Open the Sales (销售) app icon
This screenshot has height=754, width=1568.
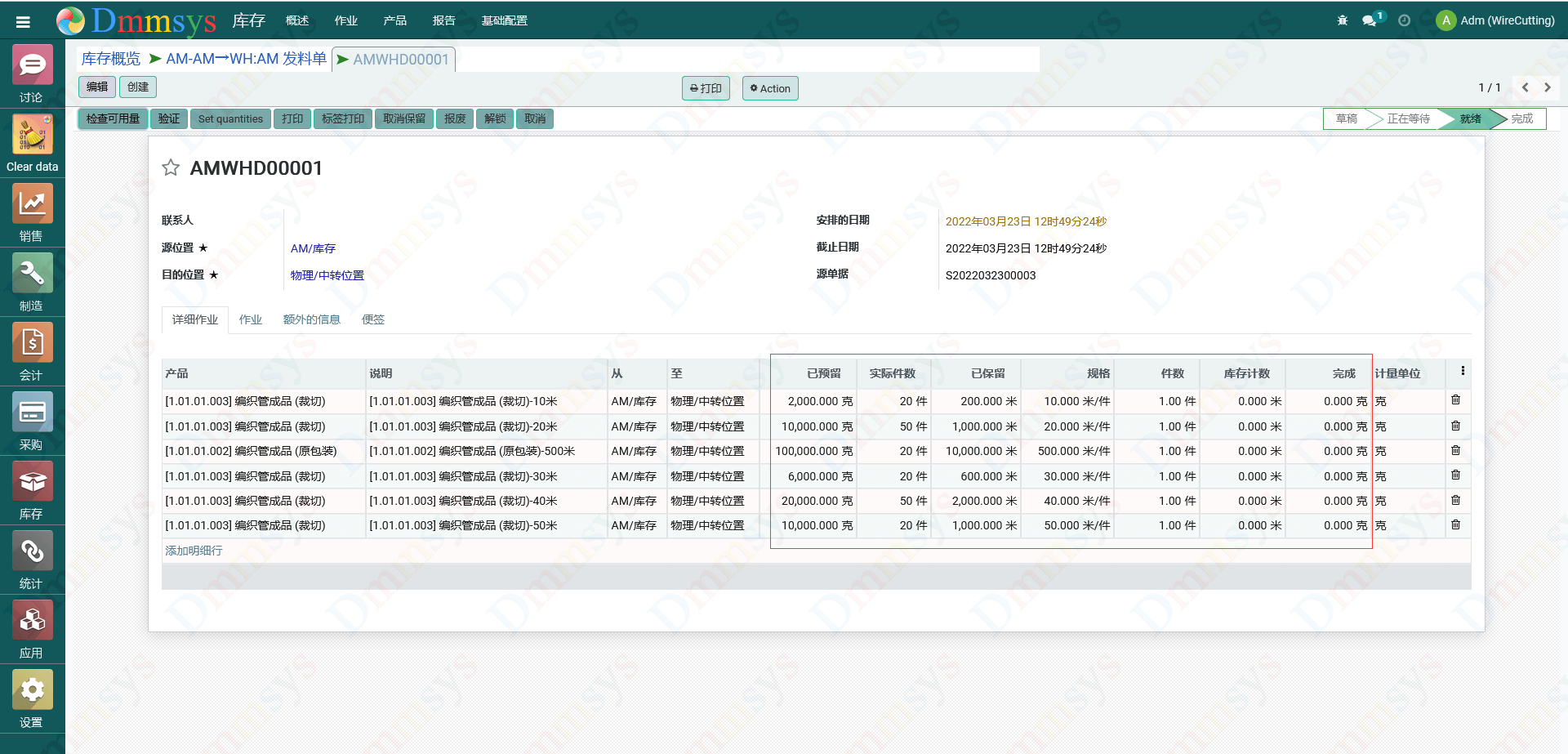point(32,203)
